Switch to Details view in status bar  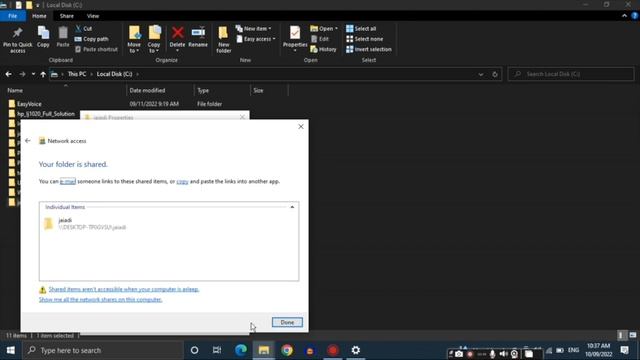(x=621, y=335)
